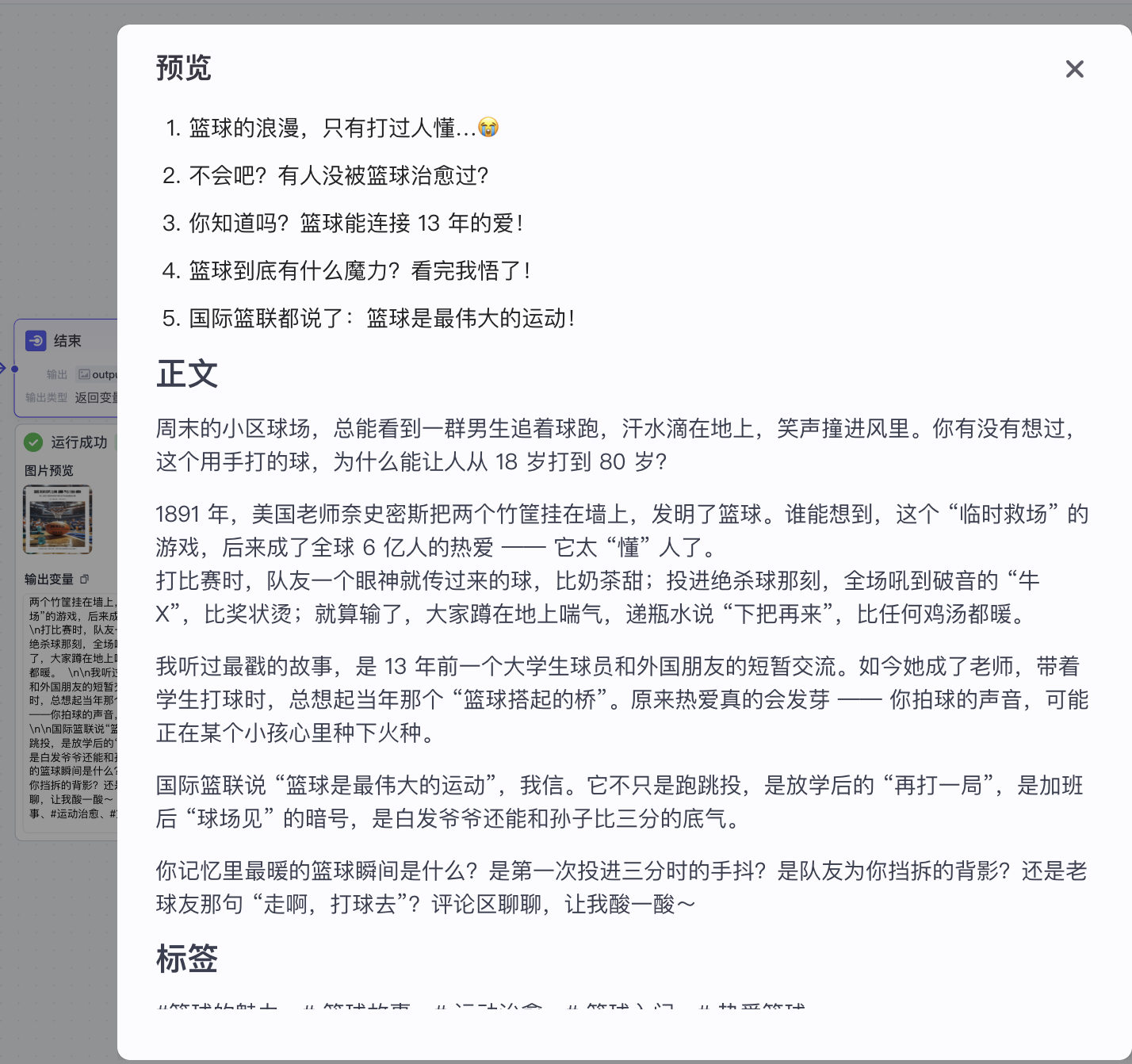Click the line starting '打比赛时，队友一个眼神'
Viewport: 1132px width, 1064px height.
click(598, 597)
